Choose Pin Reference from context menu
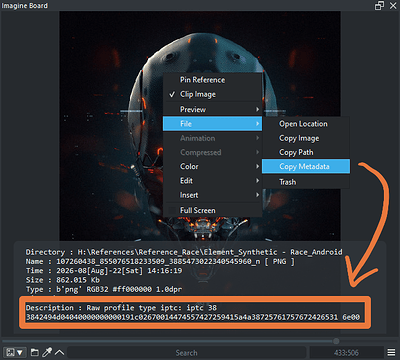The image size is (400, 360). 212,80
